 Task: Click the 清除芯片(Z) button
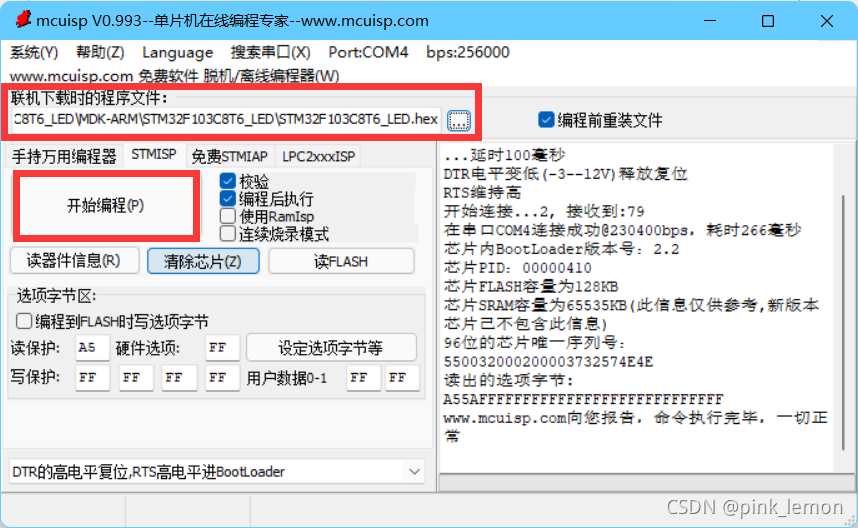pos(203,262)
